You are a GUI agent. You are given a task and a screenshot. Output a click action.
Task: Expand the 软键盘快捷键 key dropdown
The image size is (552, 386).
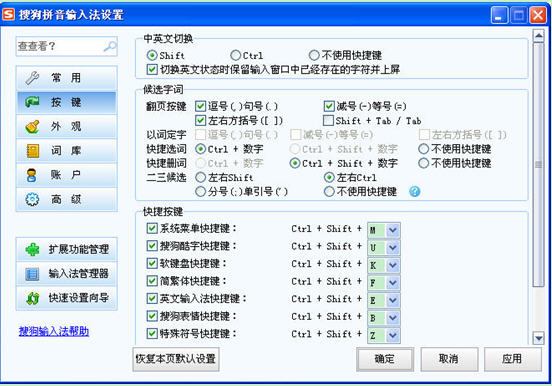point(393,265)
